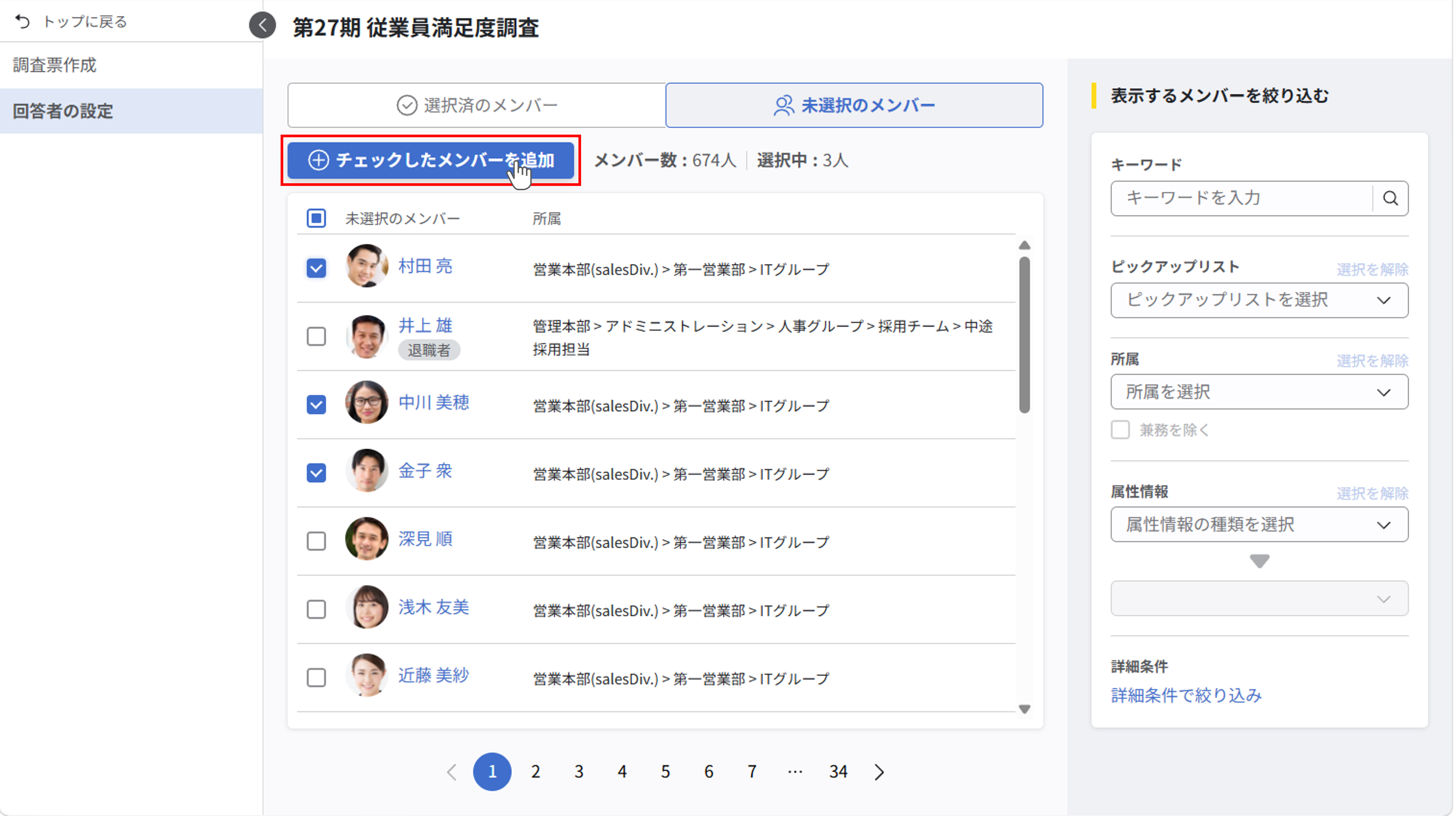Open 金子 衆 name link

click(425, 471)
